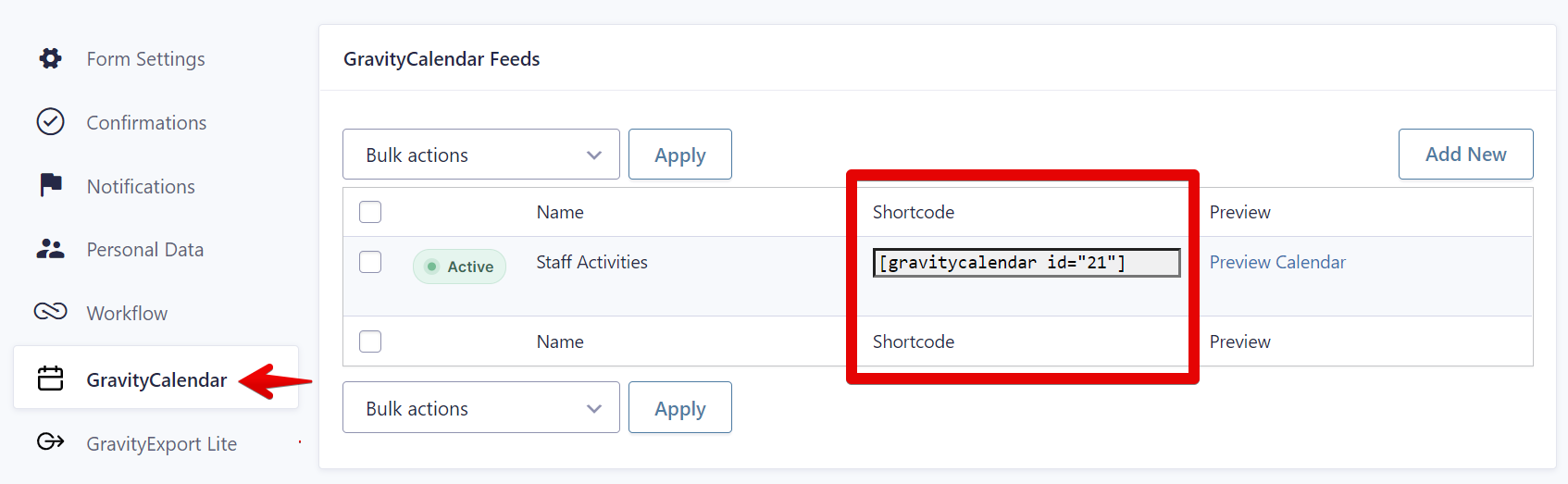Screen dimensions: 1568x484
Task: Click the GravityCalendar calendar icon
Action: point(50,379)
